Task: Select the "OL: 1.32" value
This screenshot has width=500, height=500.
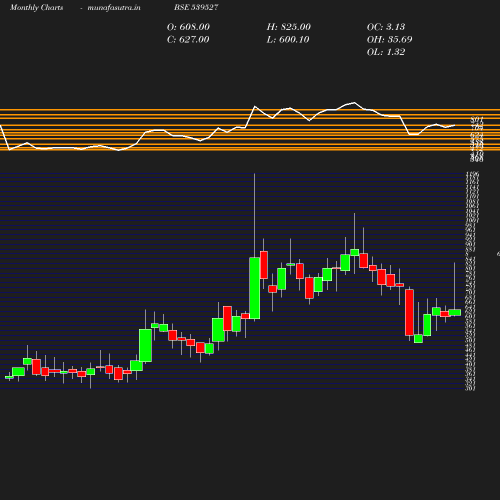Action: [x=386, y=52]
